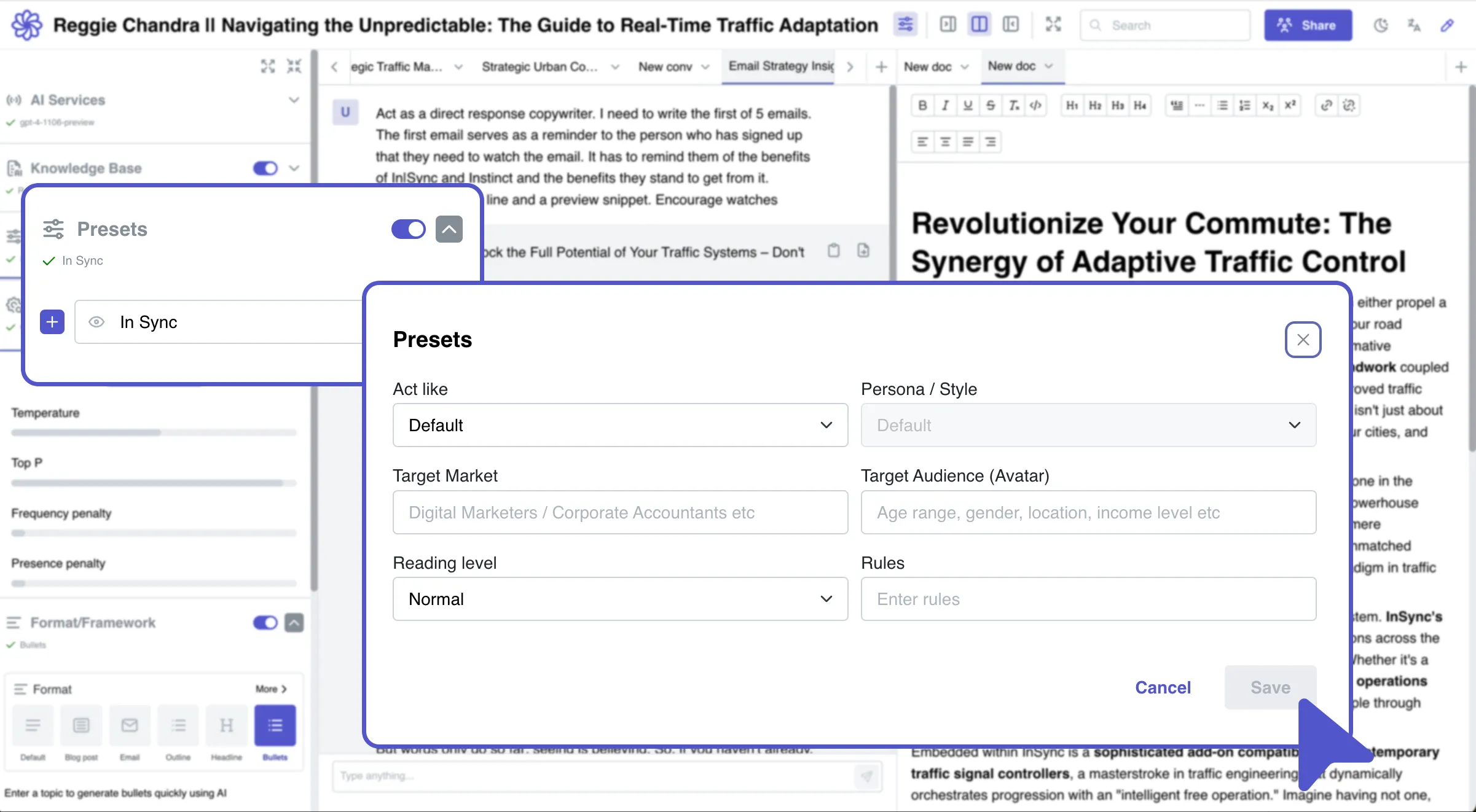Toggle the Knowledge Base switch
The height and width of the screenshot is (812, 1476).
pos(265,168)
